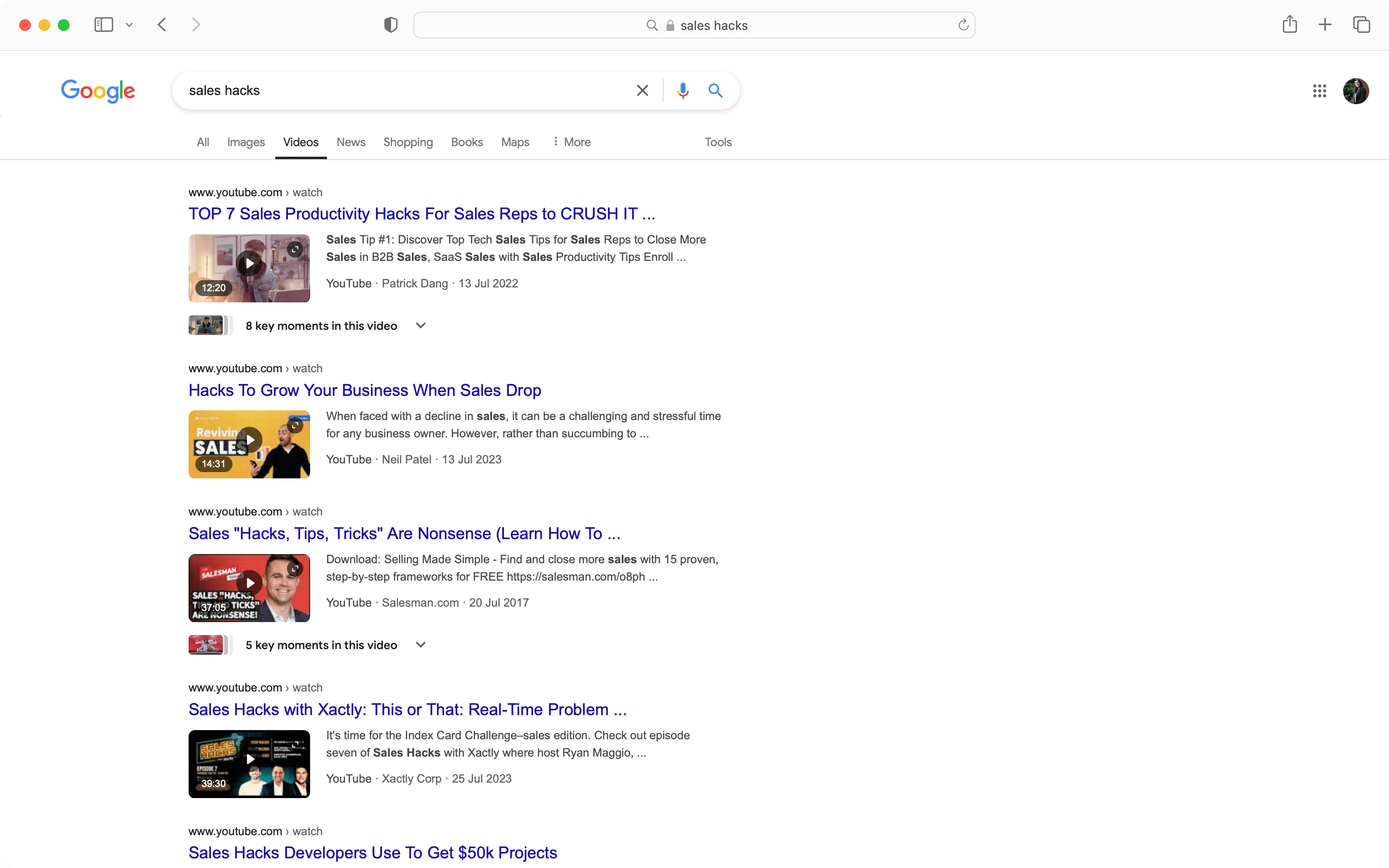
Task: Open the search Tools options
Action: (718, 142)
